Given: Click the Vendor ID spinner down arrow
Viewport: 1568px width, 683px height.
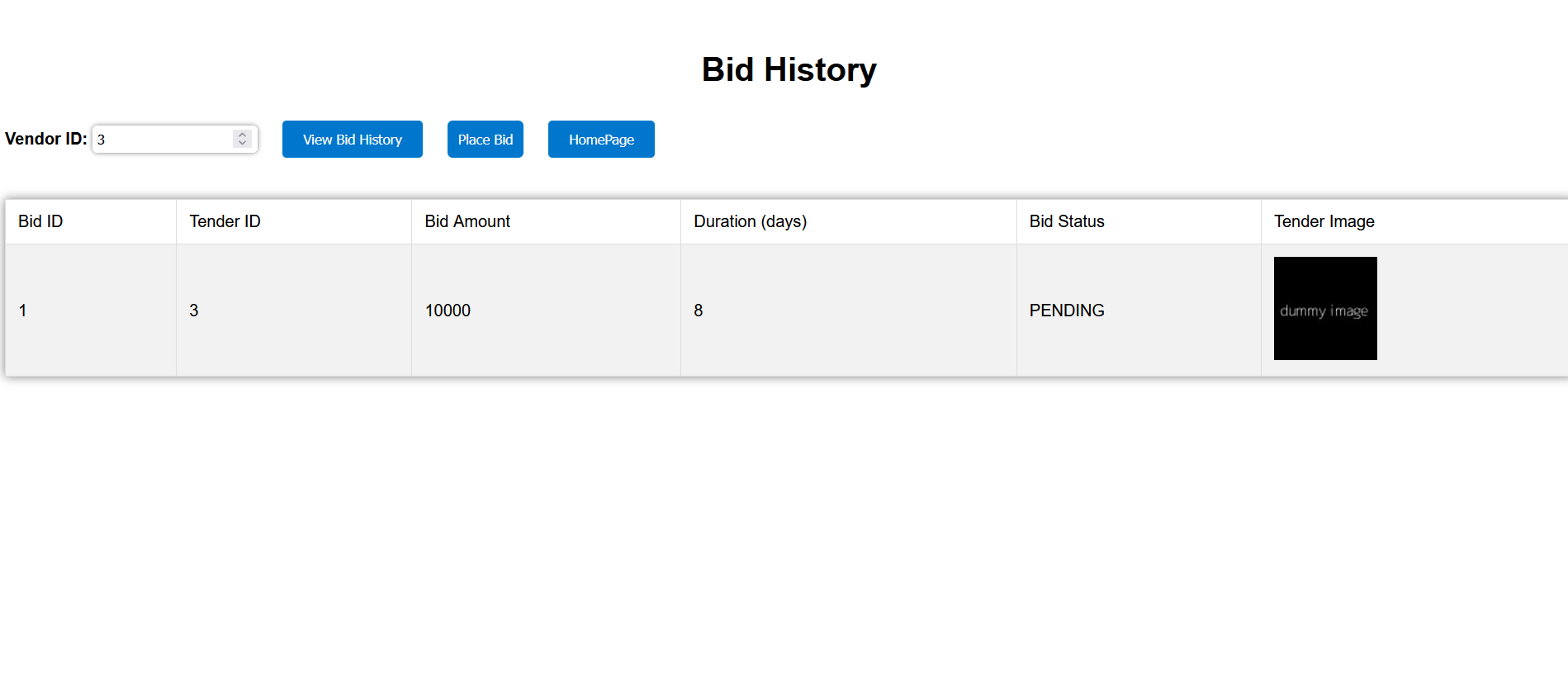Looking at the screenshot, I should (240, 144).
